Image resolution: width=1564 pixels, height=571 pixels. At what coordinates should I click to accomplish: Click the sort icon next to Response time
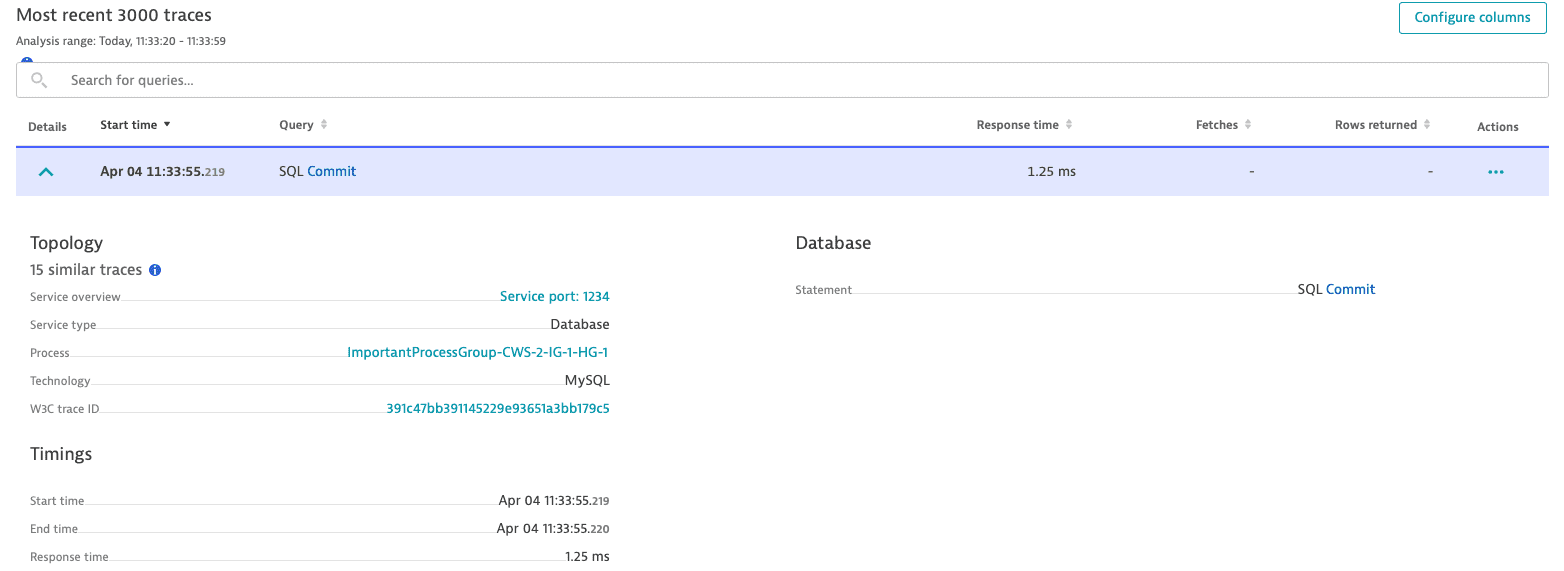pyautogui.click(x=1069, y=125)
